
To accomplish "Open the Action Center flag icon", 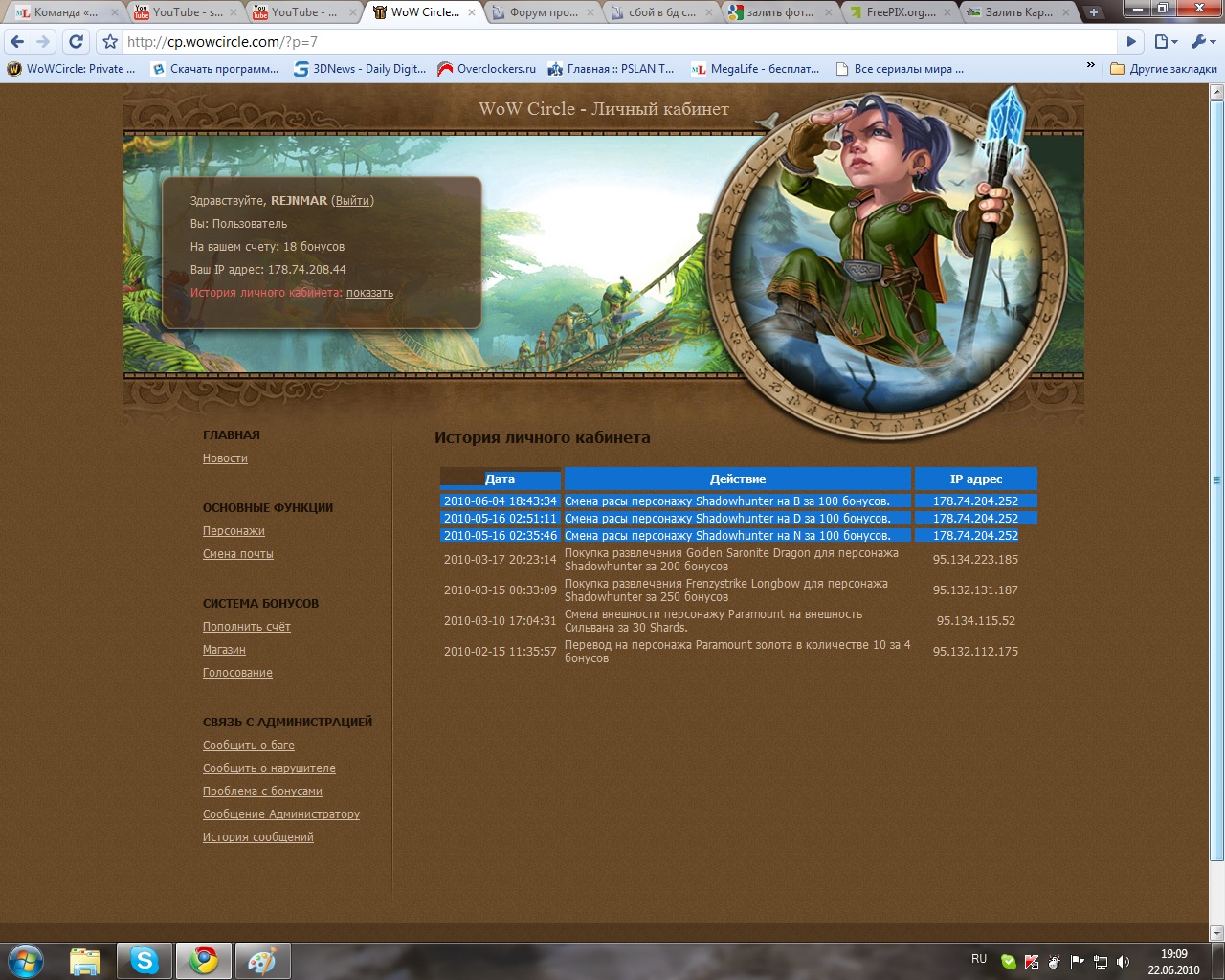I will click(x=1078, y=962).
